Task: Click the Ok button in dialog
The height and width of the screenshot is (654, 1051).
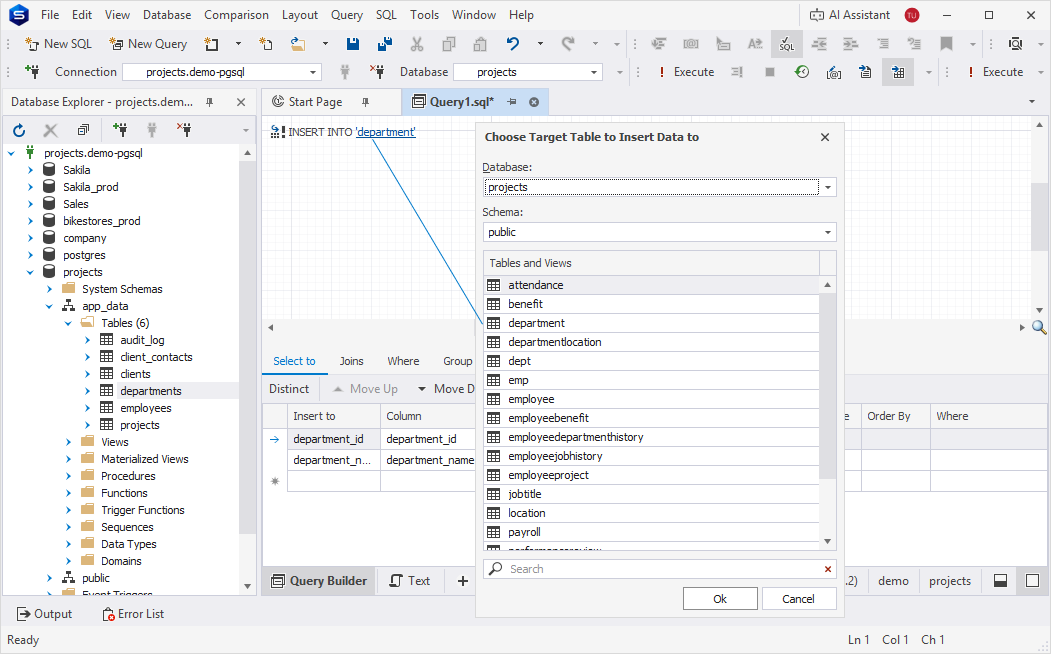Action: pos(720,599)
